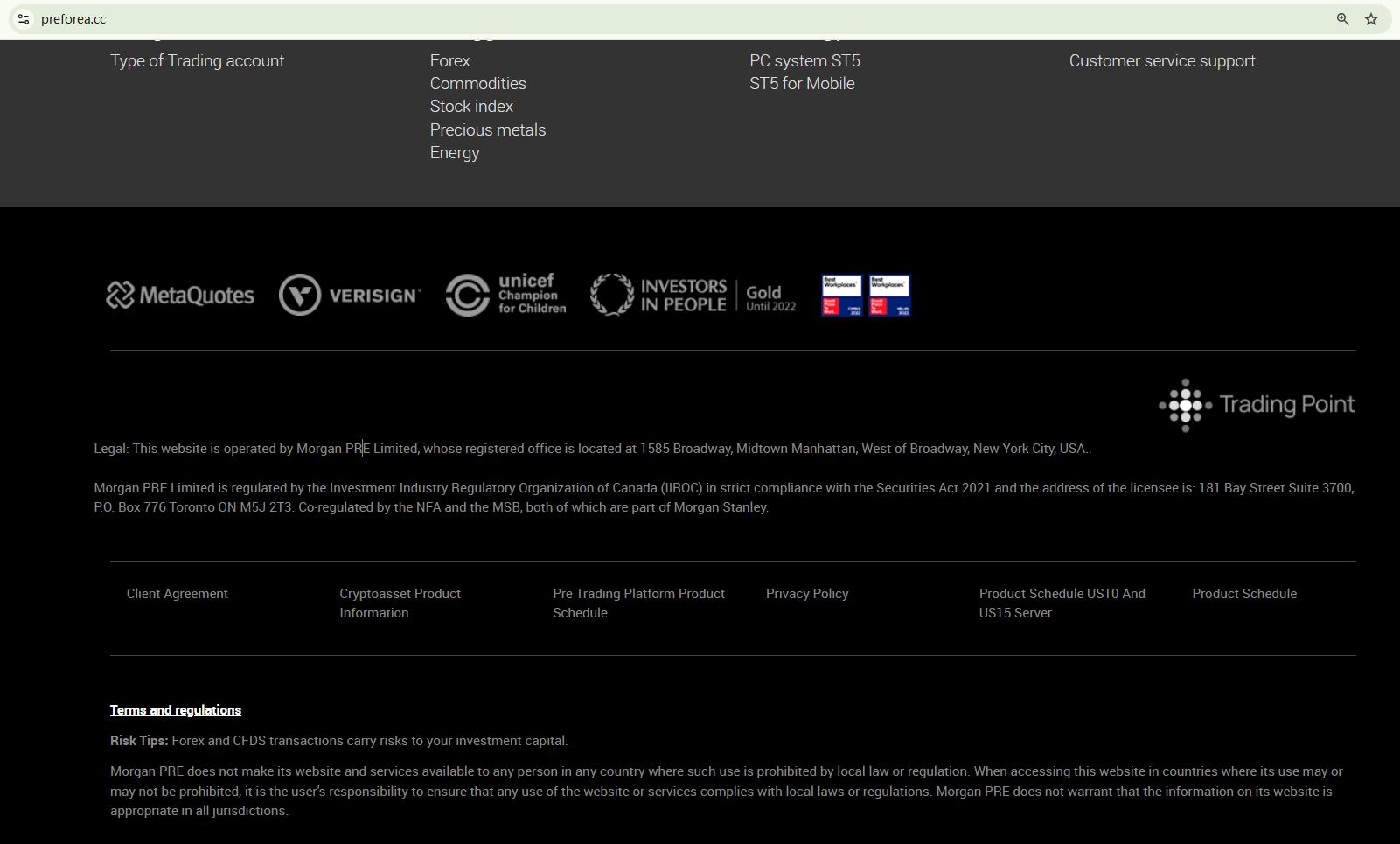The height and width of the screenshot is (844, 1400).
Task: Open Type of Trading account link
Action: 197,61
